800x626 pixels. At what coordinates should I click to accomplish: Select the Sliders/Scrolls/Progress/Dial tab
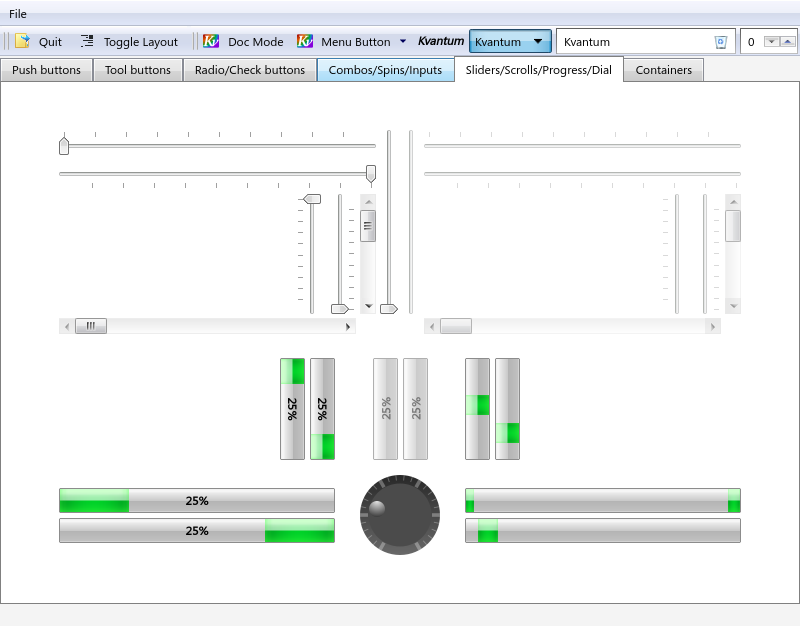[539, 69]
